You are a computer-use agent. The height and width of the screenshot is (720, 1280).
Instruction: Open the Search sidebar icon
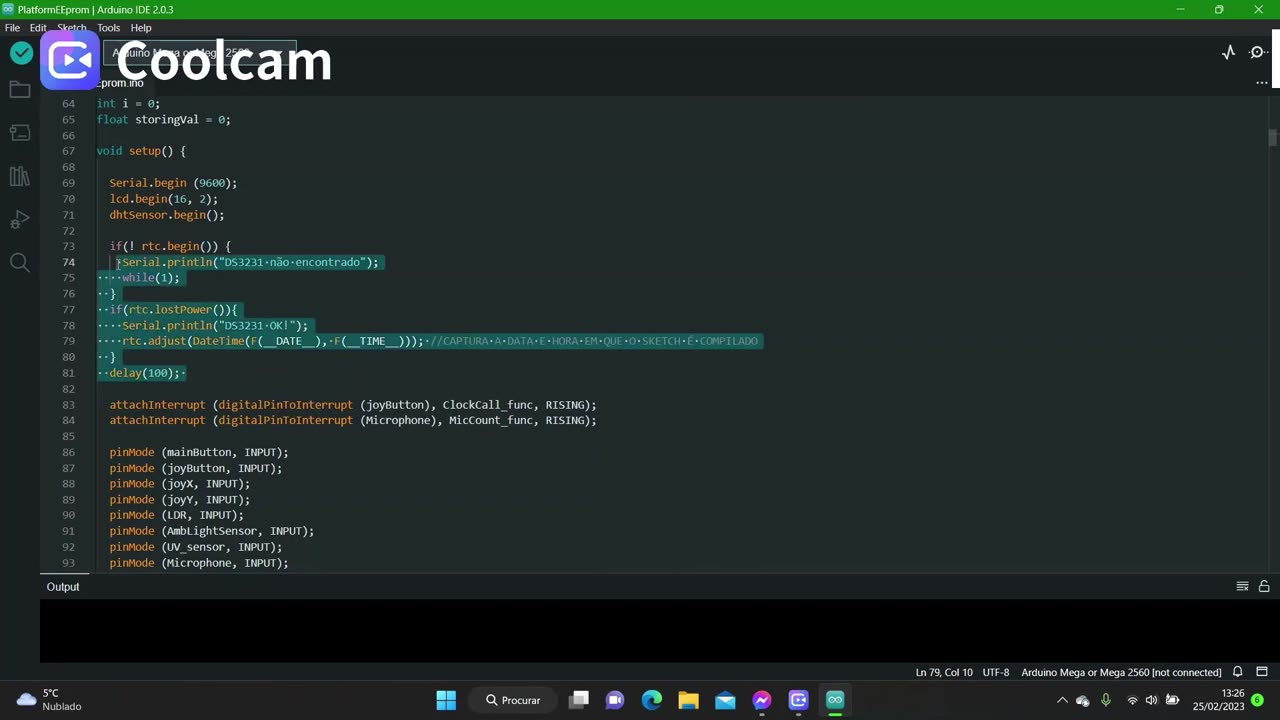[20, 262]
